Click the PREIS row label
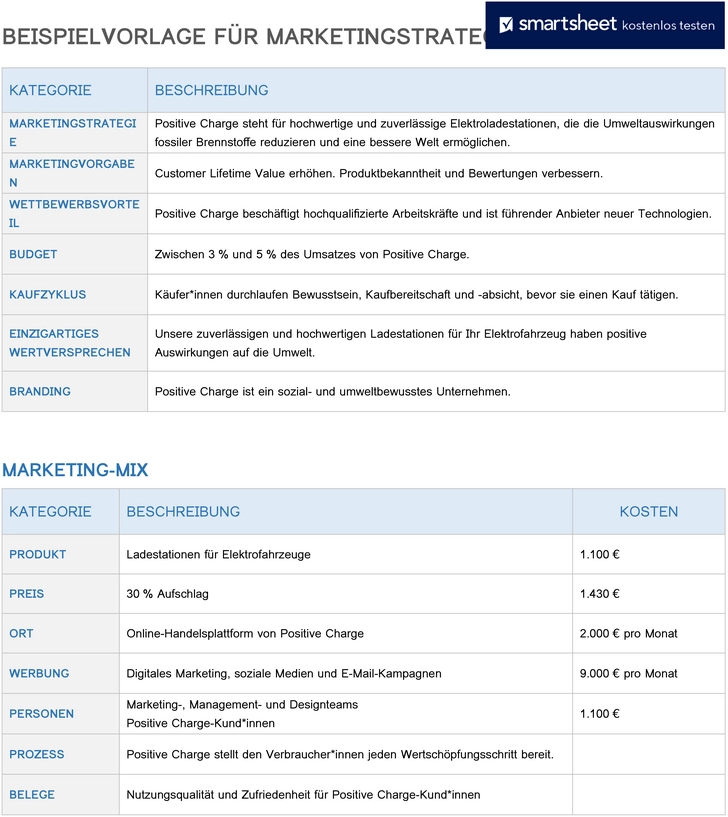 coord(27,593)
